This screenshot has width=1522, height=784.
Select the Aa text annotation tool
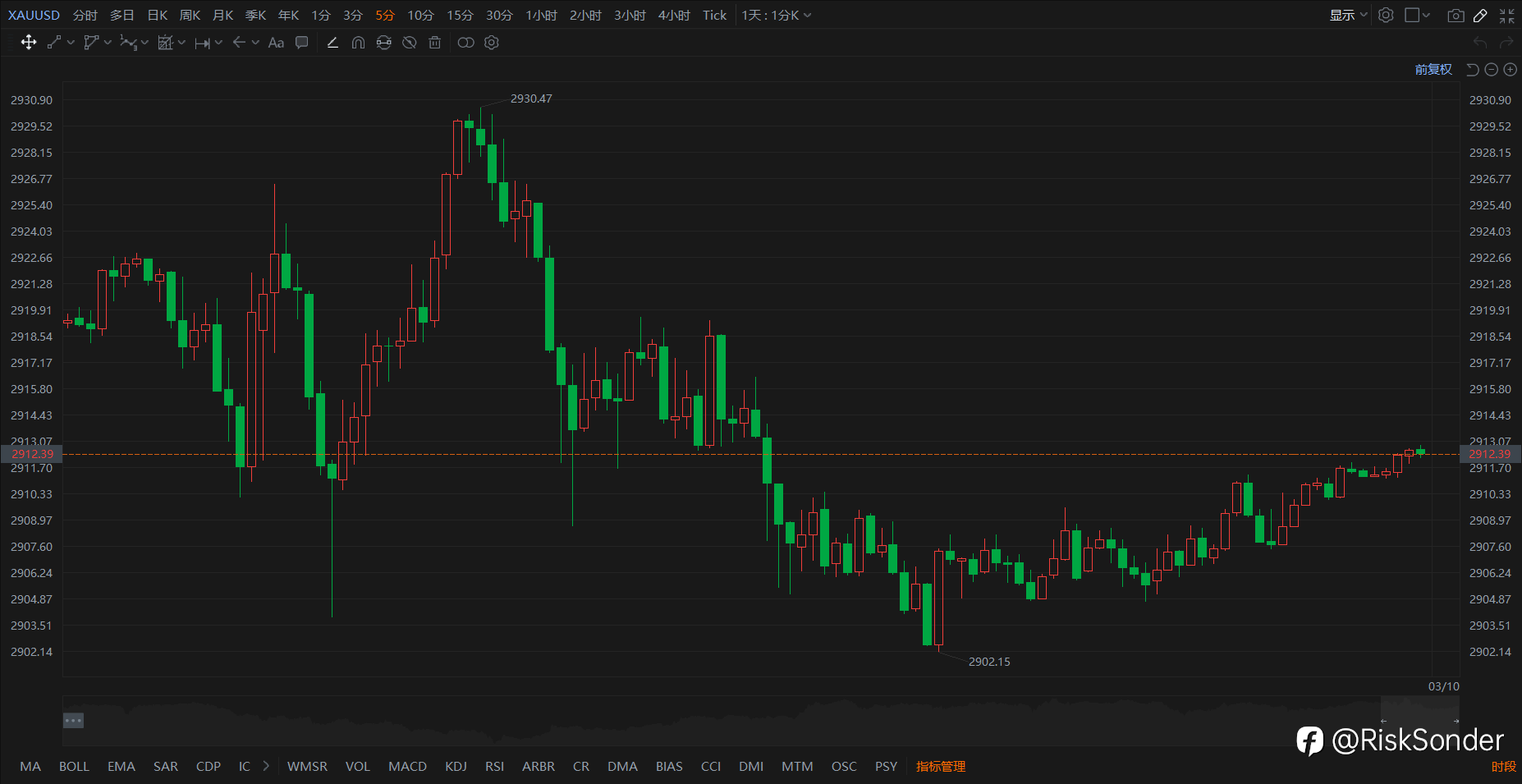click(x=276, y=43)
